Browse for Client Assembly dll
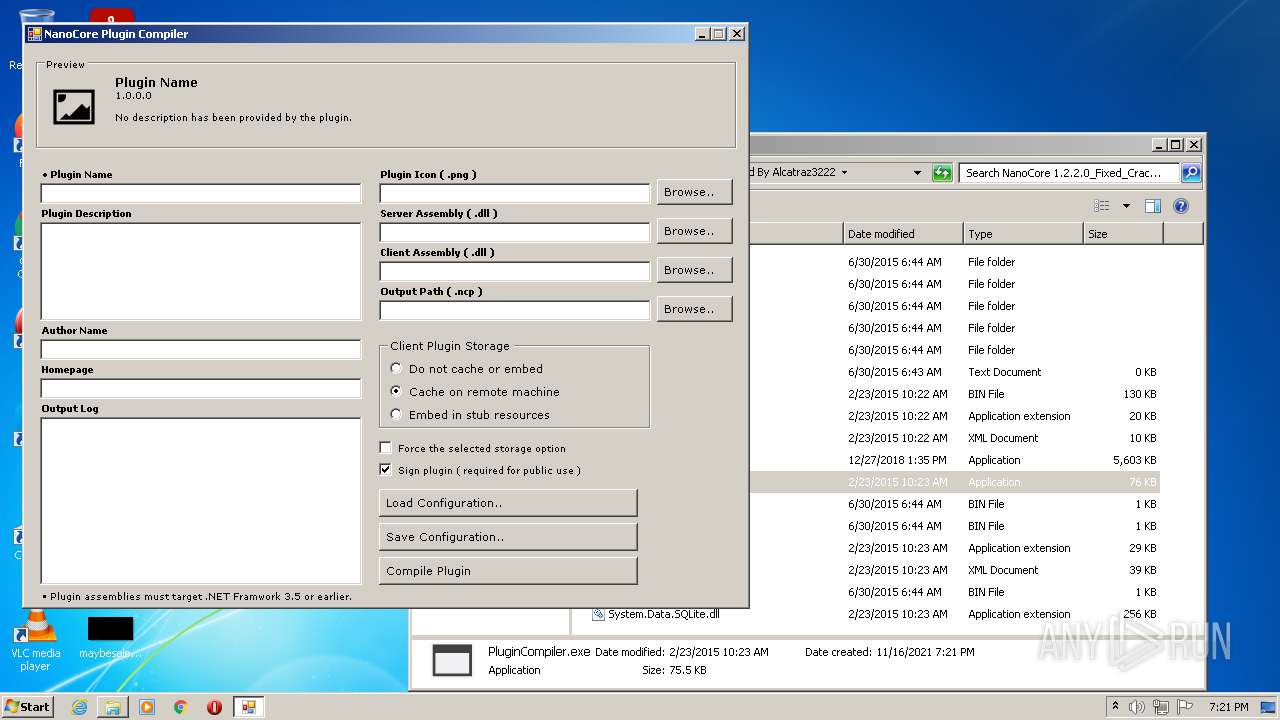Viewport: 1280px width, 720px height. pos(694,270)
